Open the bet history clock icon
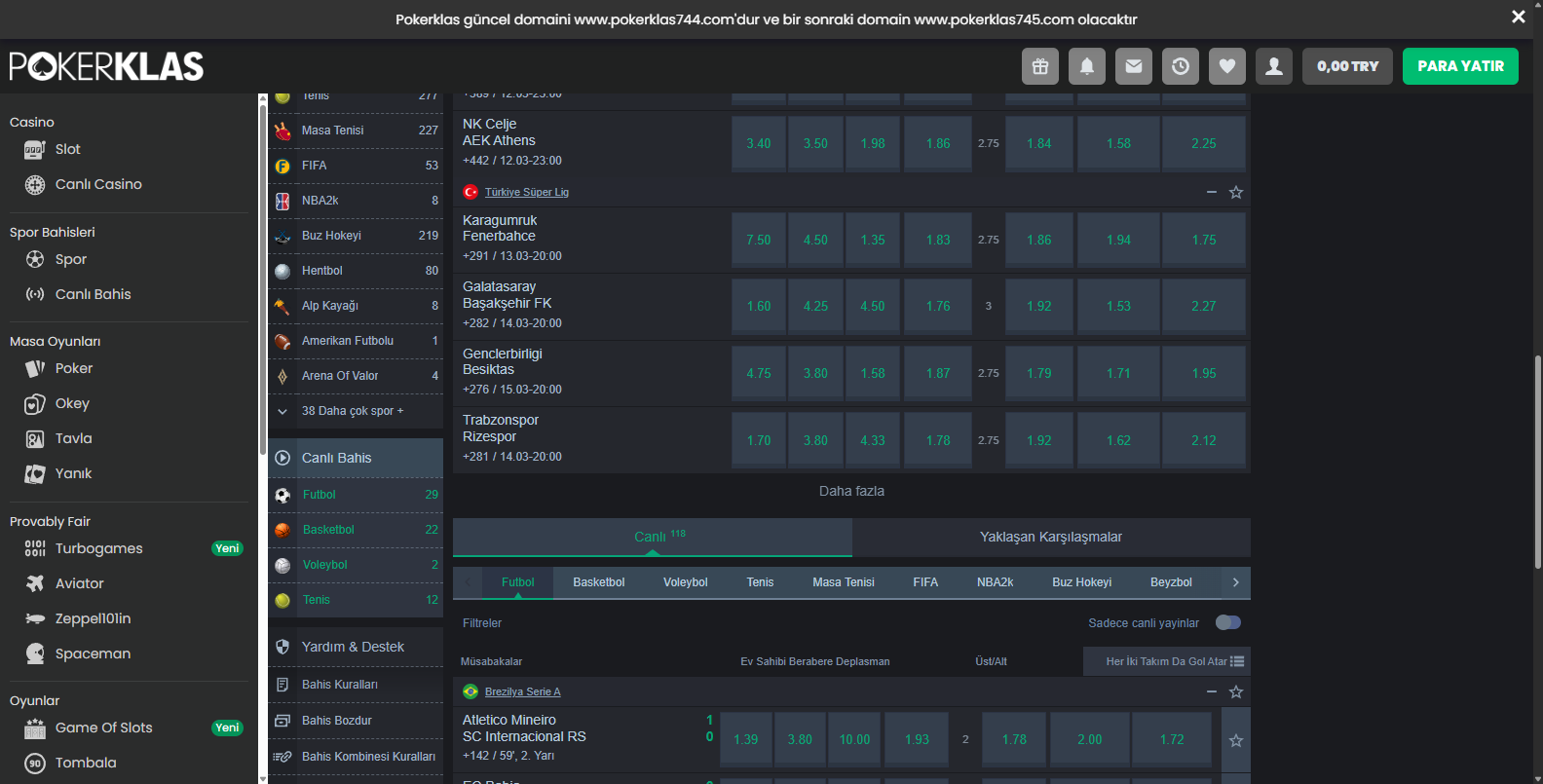 click(1181, 66)
